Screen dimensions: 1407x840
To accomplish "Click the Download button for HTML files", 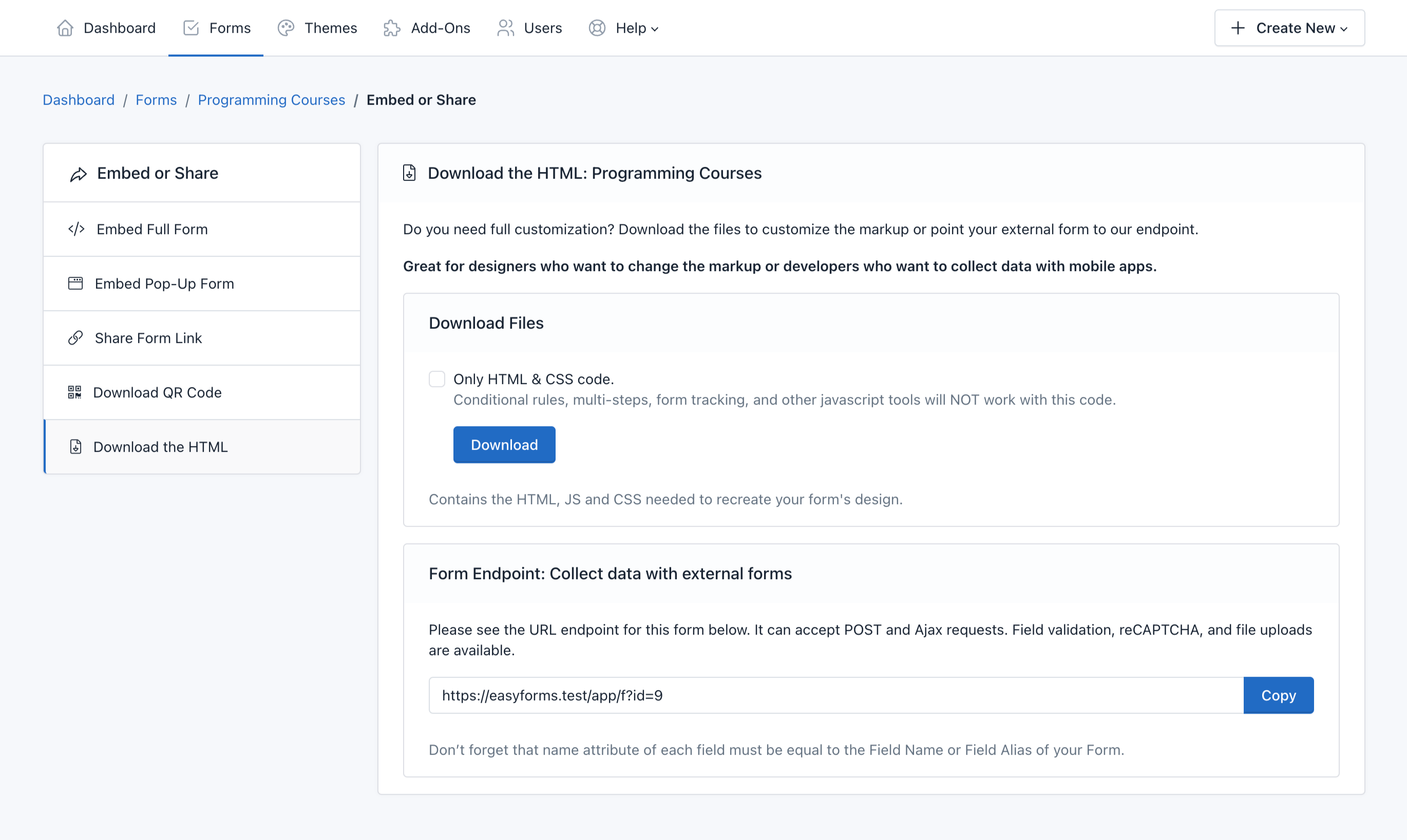I will pyautogui.click(x=504, y=445).
